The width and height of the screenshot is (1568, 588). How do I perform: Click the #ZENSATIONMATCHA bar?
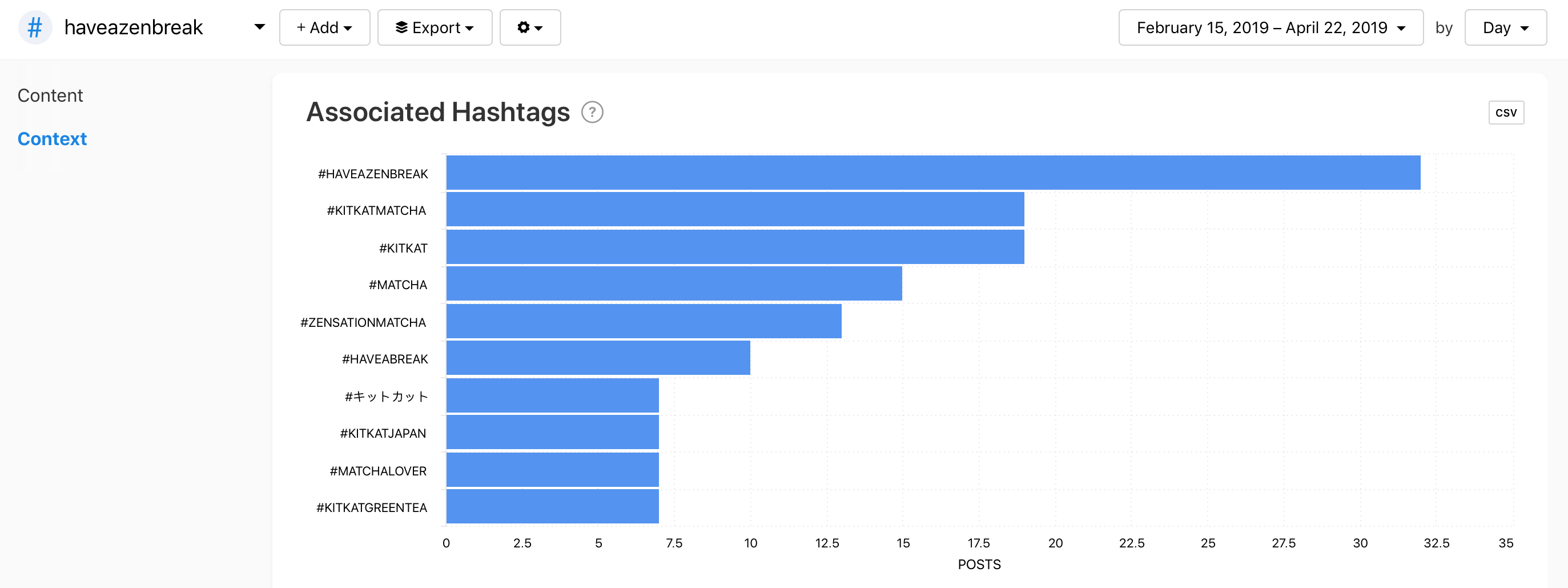[644, 322]
